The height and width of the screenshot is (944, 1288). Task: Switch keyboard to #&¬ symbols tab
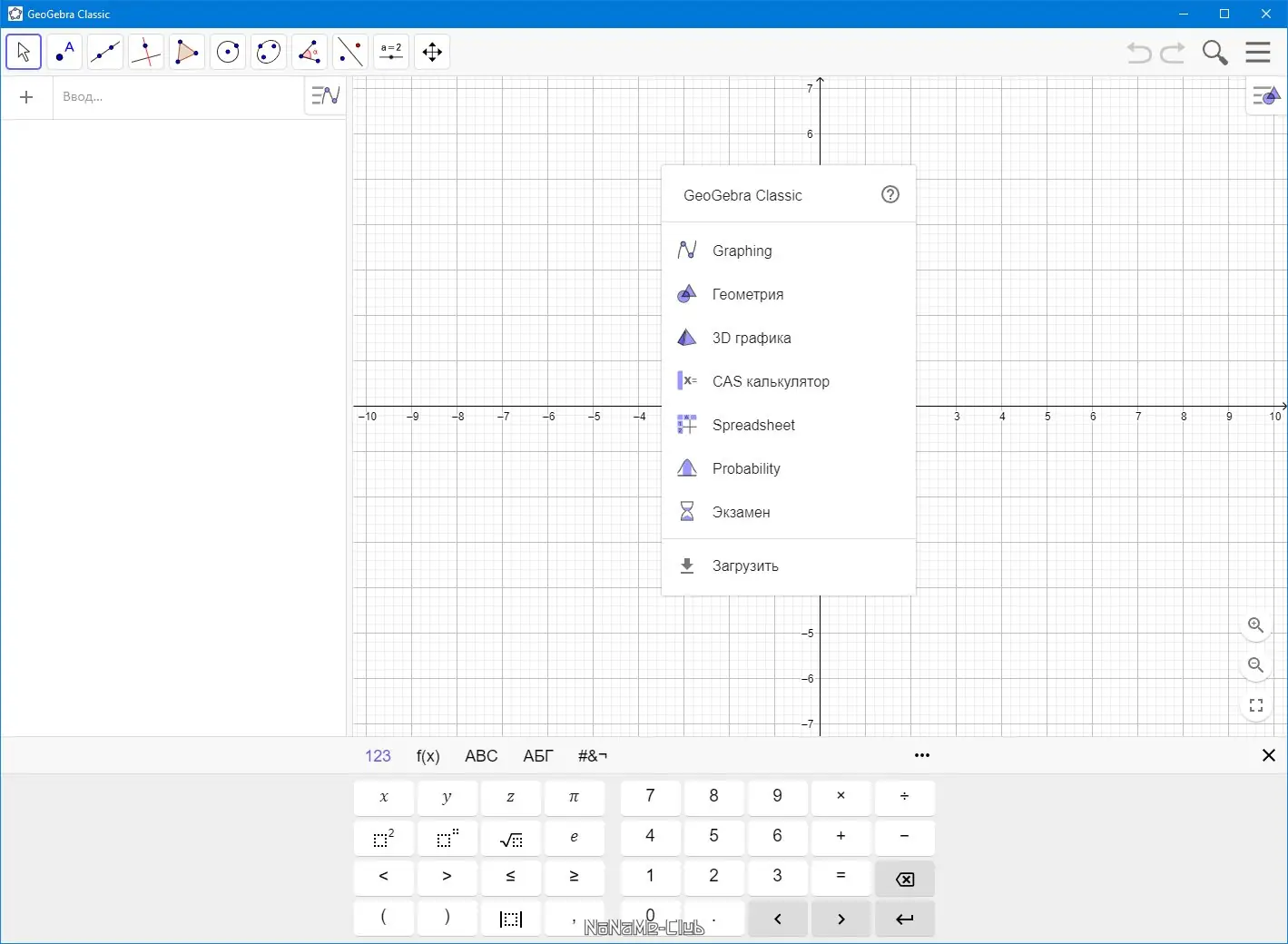click(593, 756)
